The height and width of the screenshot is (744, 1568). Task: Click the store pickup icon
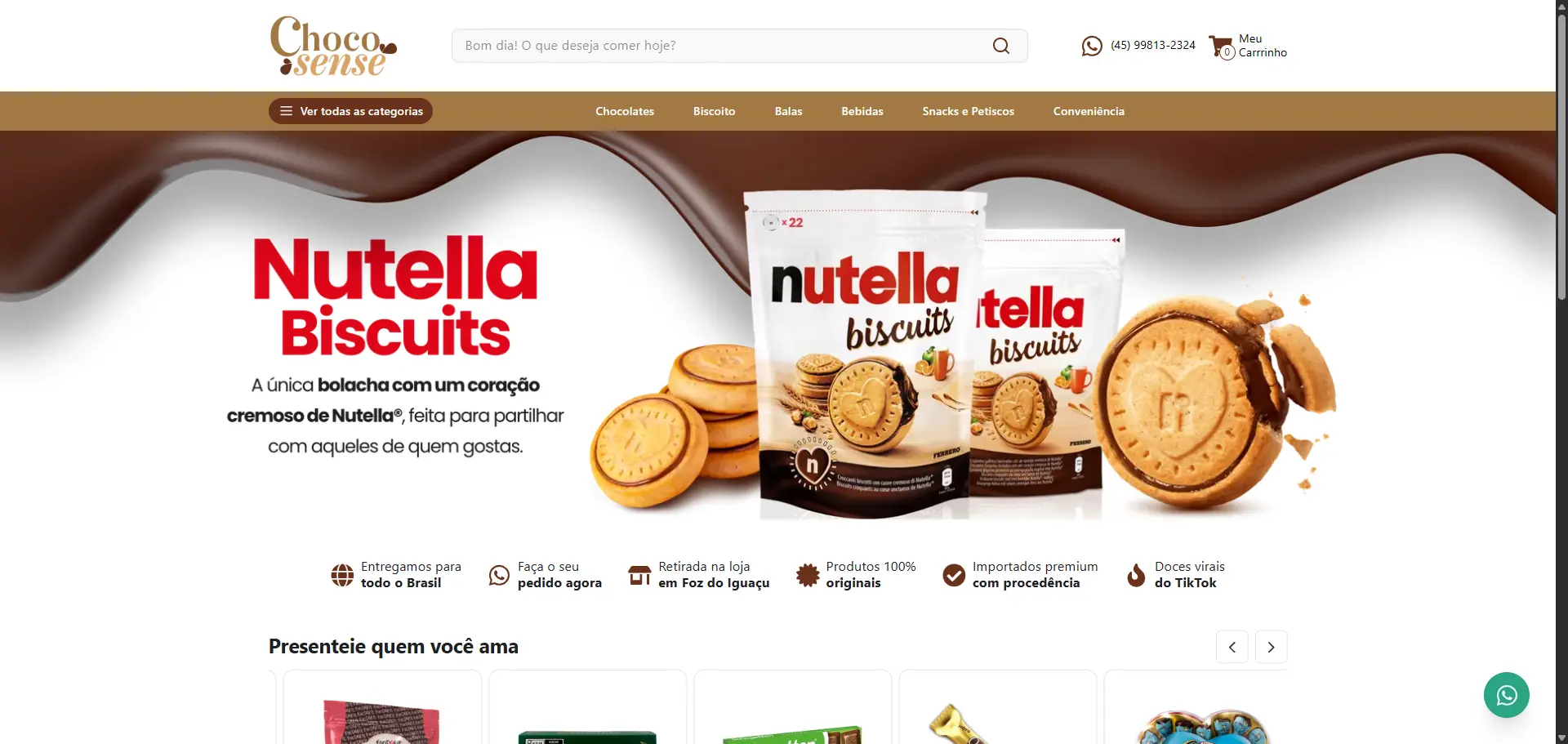639,575
